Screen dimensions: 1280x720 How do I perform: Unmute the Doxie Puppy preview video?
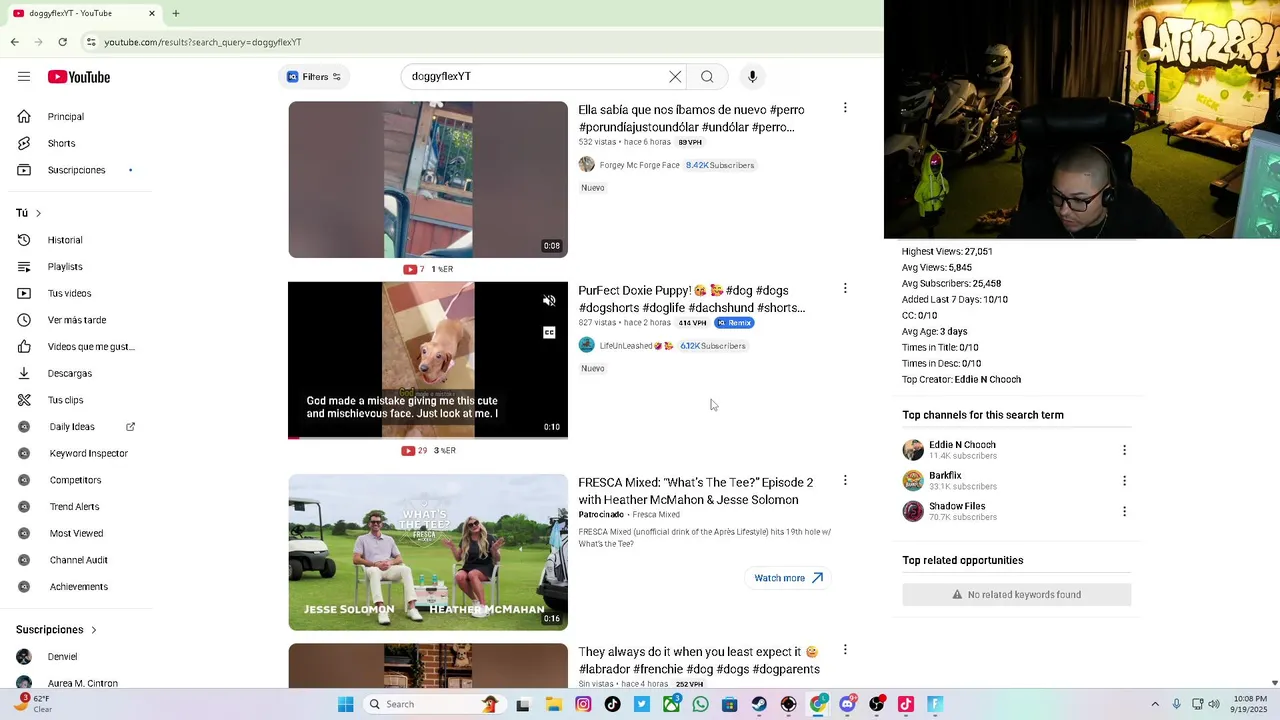pos(549,301)
